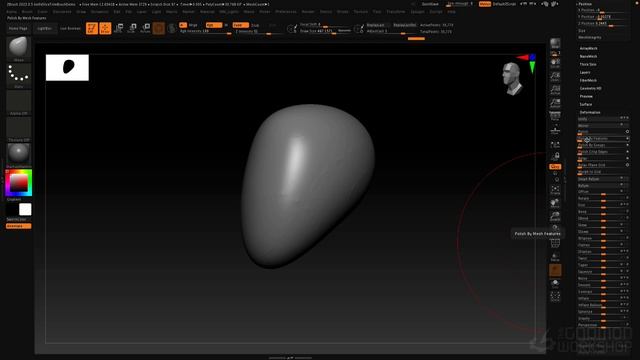Image resolution: width=640 pixels, height=360 pixels.
Task: Open the Zplugin menu
Action: (417, 12)
